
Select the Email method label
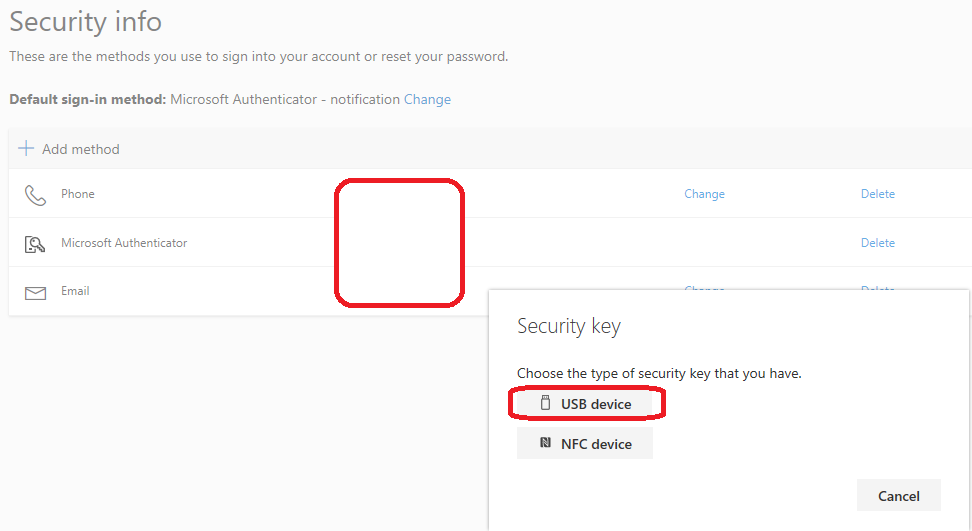coord(75,291)
